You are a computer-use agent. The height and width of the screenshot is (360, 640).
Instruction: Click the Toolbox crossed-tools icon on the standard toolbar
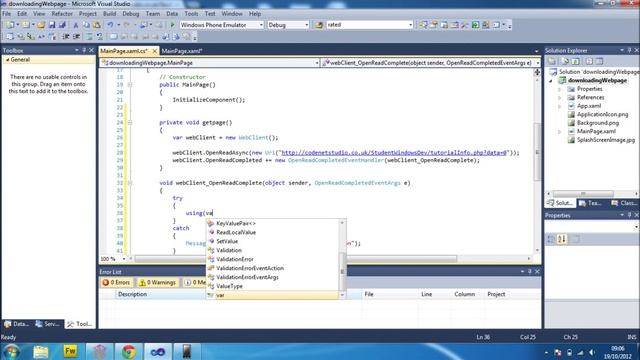465,25
